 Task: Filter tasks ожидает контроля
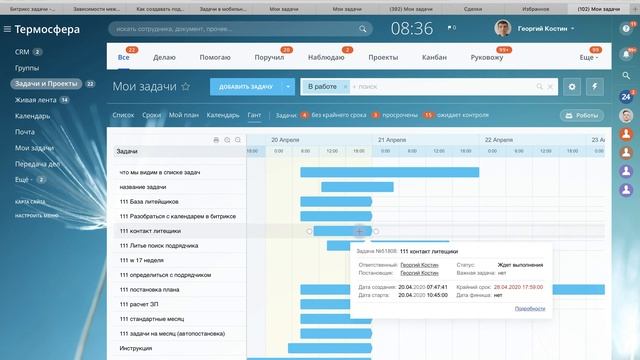(462, 115)
